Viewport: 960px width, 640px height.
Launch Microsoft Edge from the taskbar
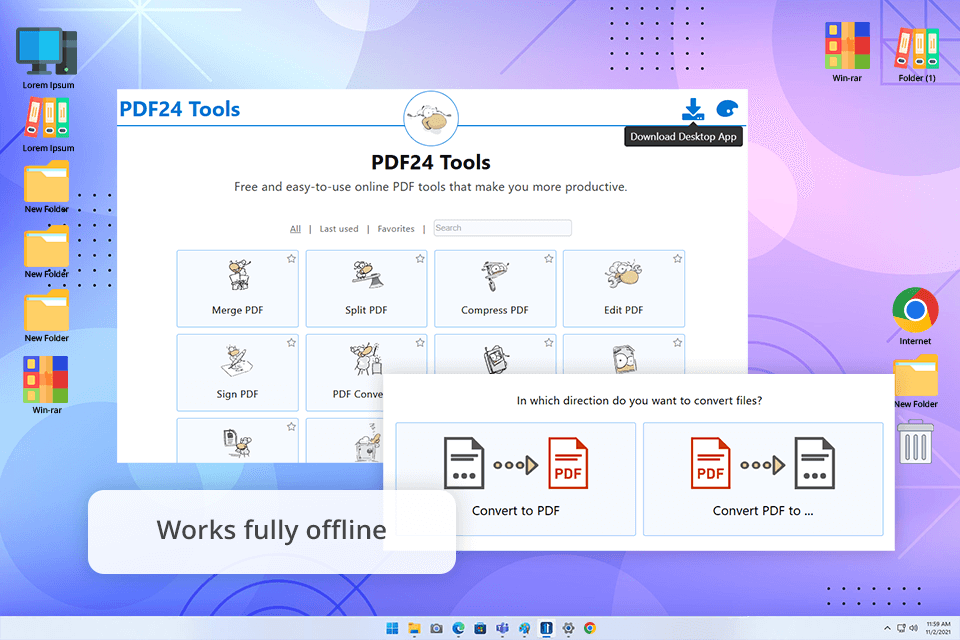(458, 628)
